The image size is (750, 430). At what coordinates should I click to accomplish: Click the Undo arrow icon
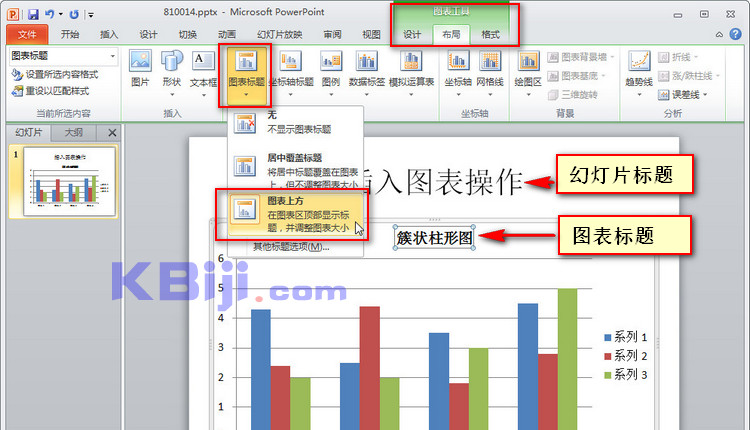pos(49,14)
